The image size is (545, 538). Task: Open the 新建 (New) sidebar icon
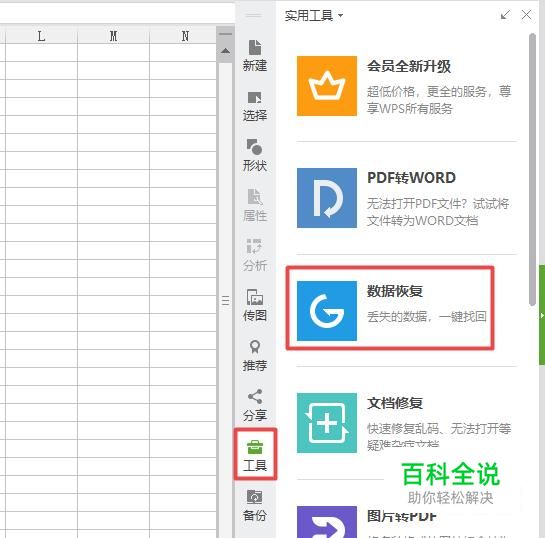point(255,56)
